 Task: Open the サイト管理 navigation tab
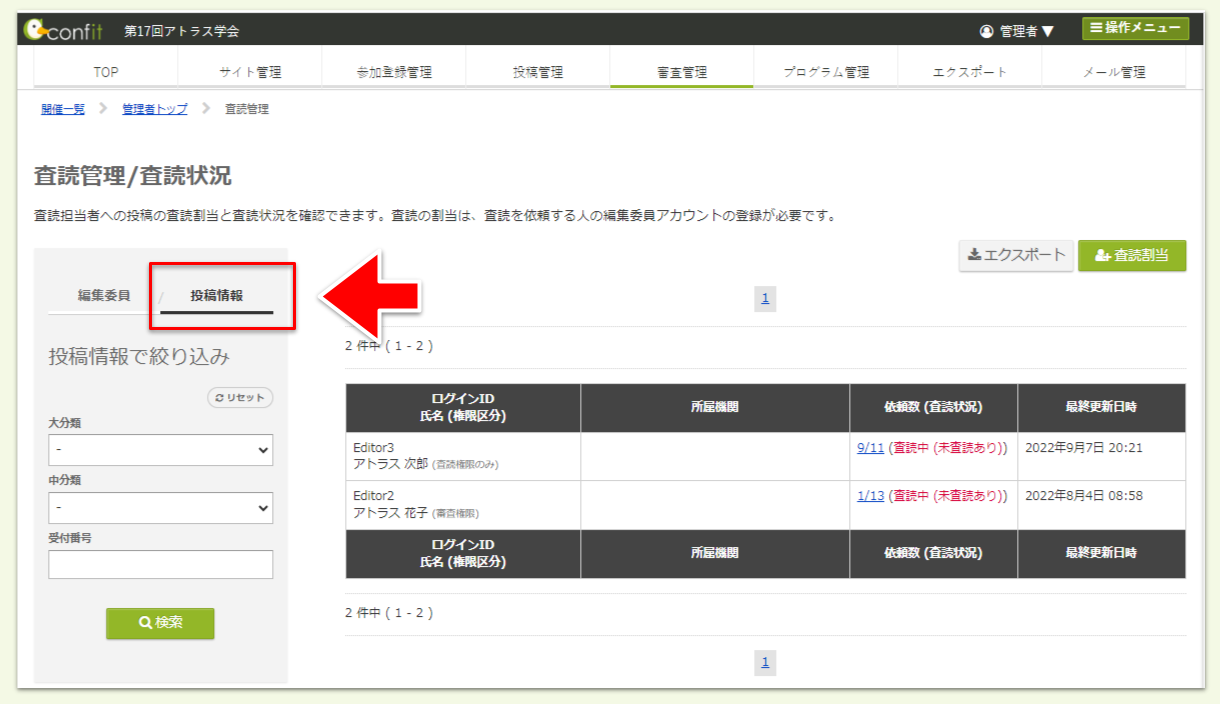250,72
